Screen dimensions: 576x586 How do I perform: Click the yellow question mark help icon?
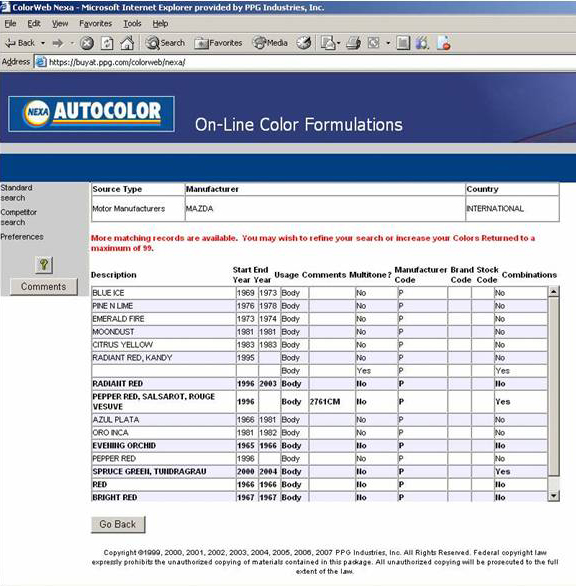44,265
